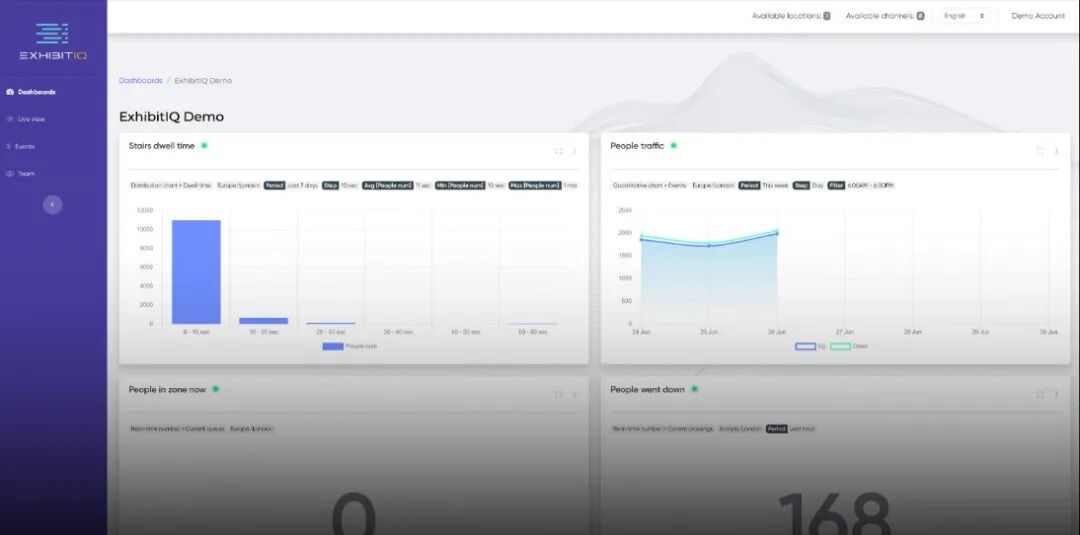This screenshot has width=1080, height=535.
Task: Click the Filter tag in People traffic
Action: (836, 185)
